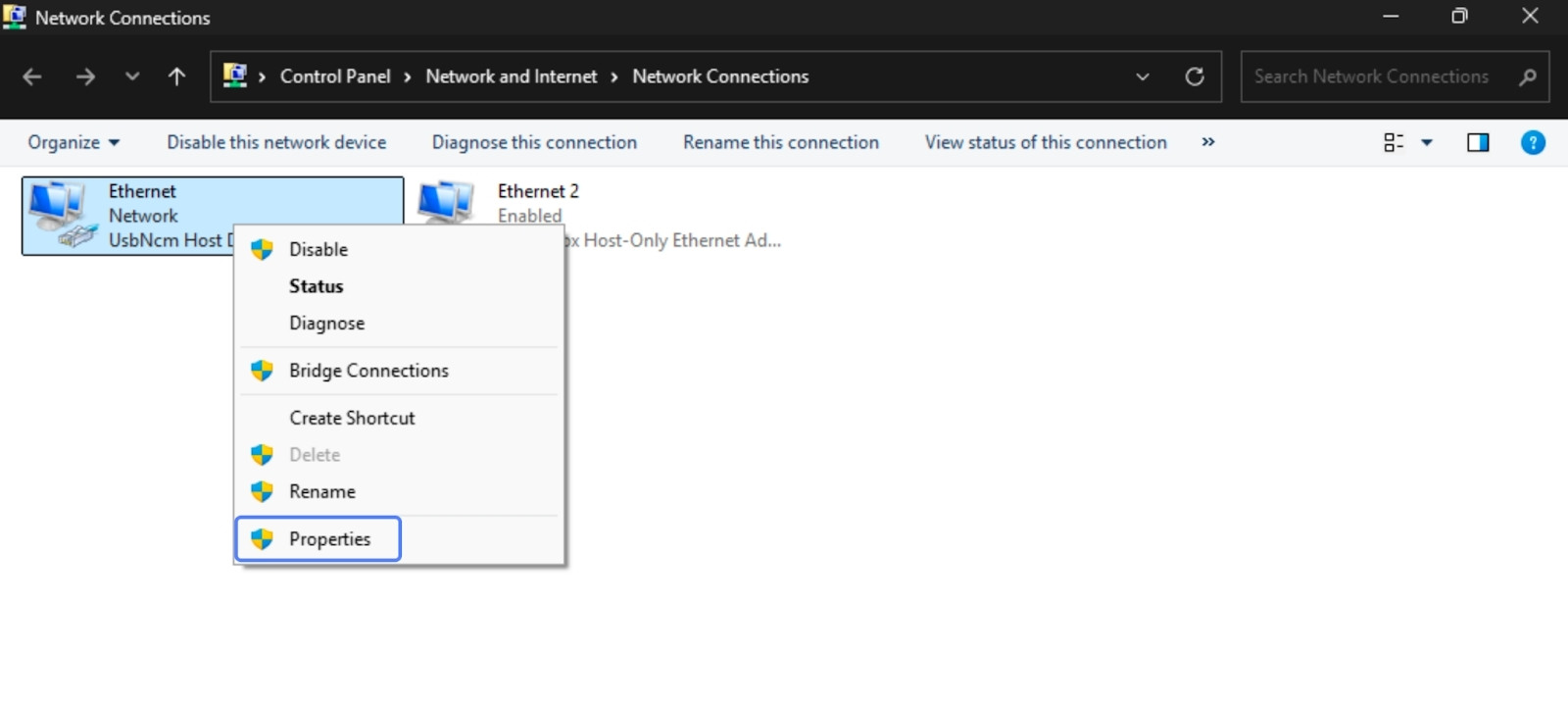The image size is (1568, 703).
Task: Restore down the Network Connections window
Action: click(1459, 17)
